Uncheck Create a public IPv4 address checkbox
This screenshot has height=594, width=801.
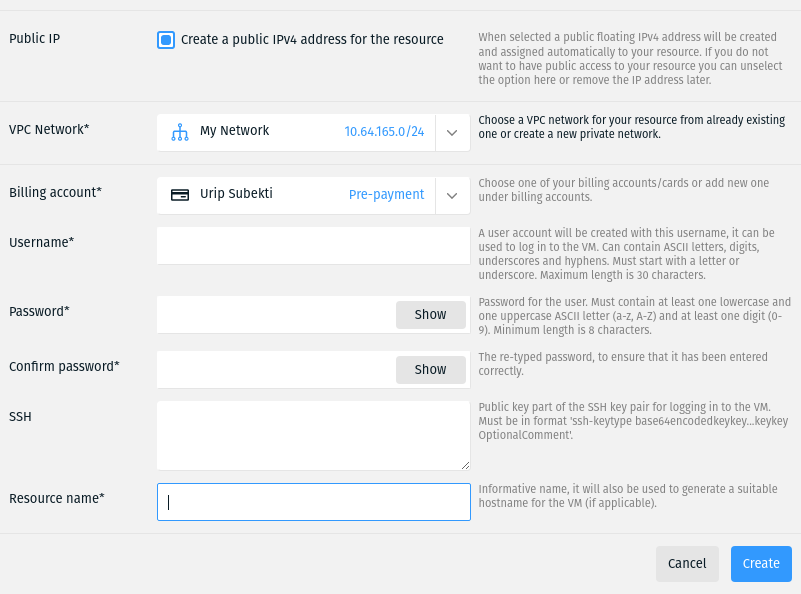[x=166, y=40]
